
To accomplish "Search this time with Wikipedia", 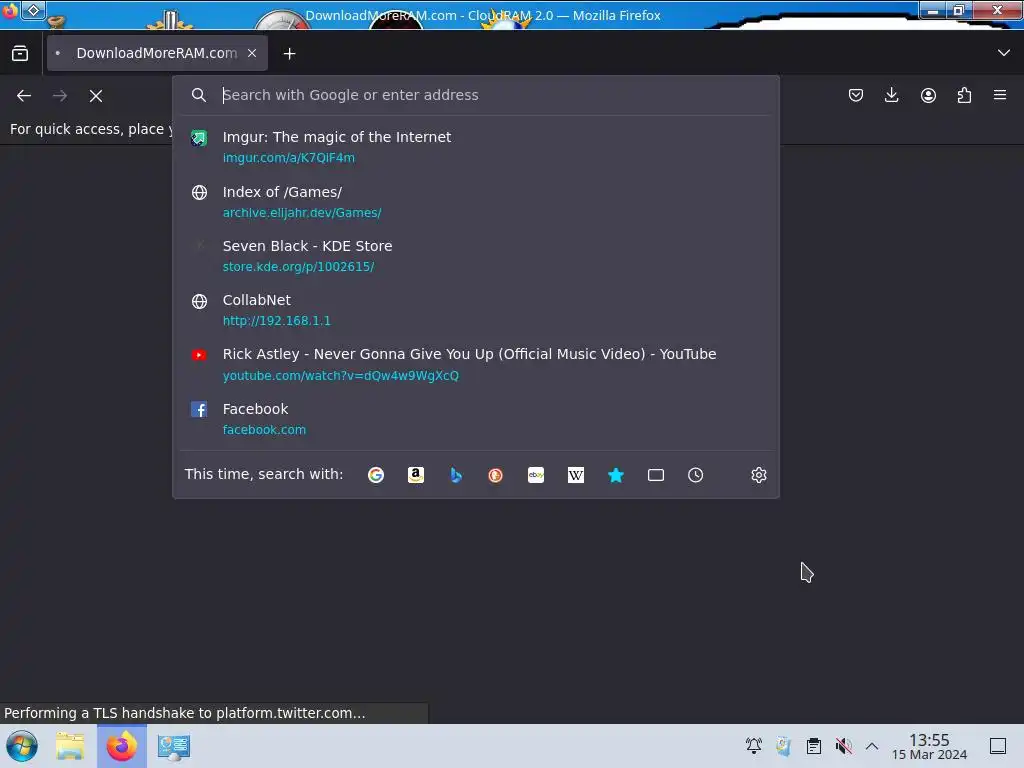I will 576,475.
